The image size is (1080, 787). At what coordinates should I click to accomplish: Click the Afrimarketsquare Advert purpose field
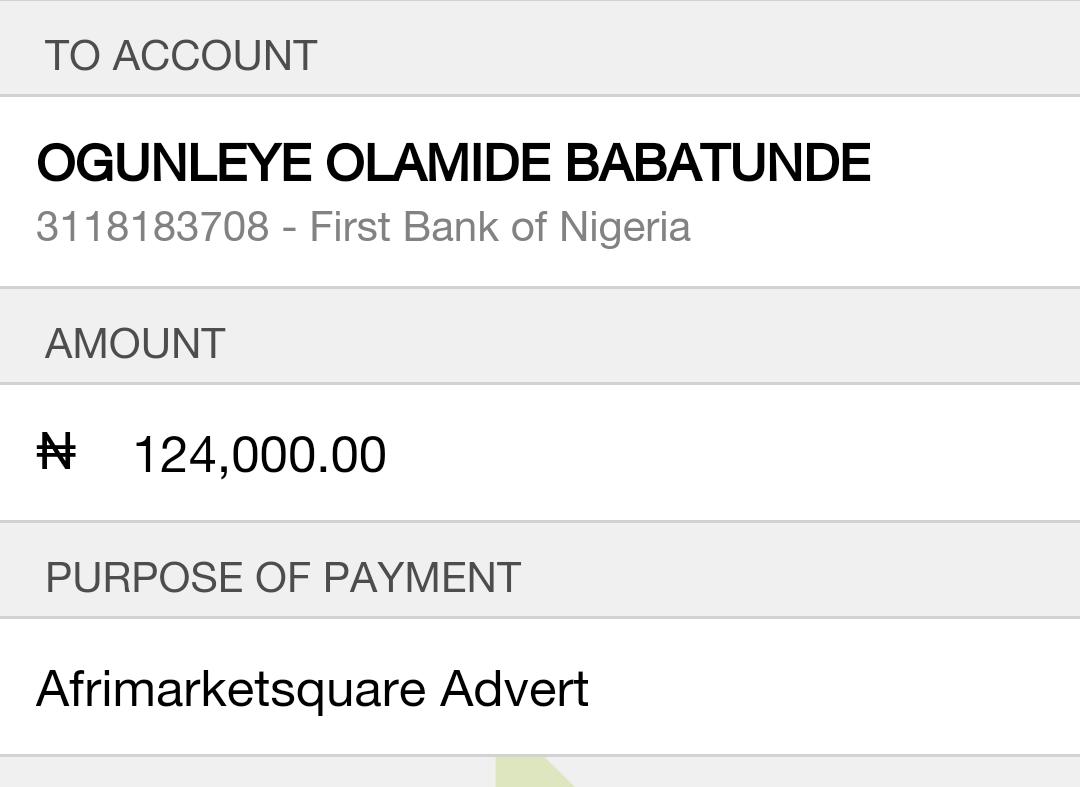[x=312, y=689]
